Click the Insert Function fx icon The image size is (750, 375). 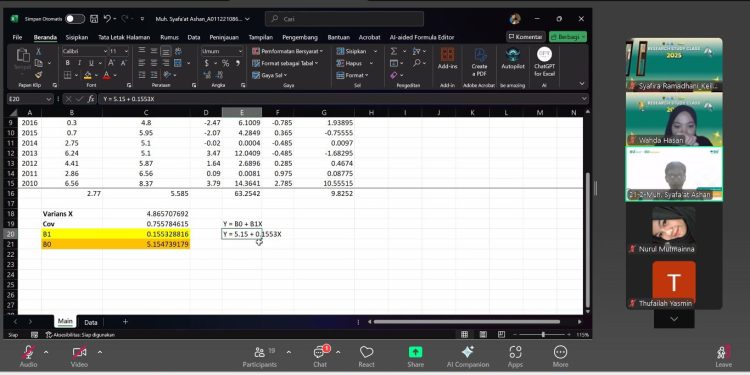[x=91, y=99]
